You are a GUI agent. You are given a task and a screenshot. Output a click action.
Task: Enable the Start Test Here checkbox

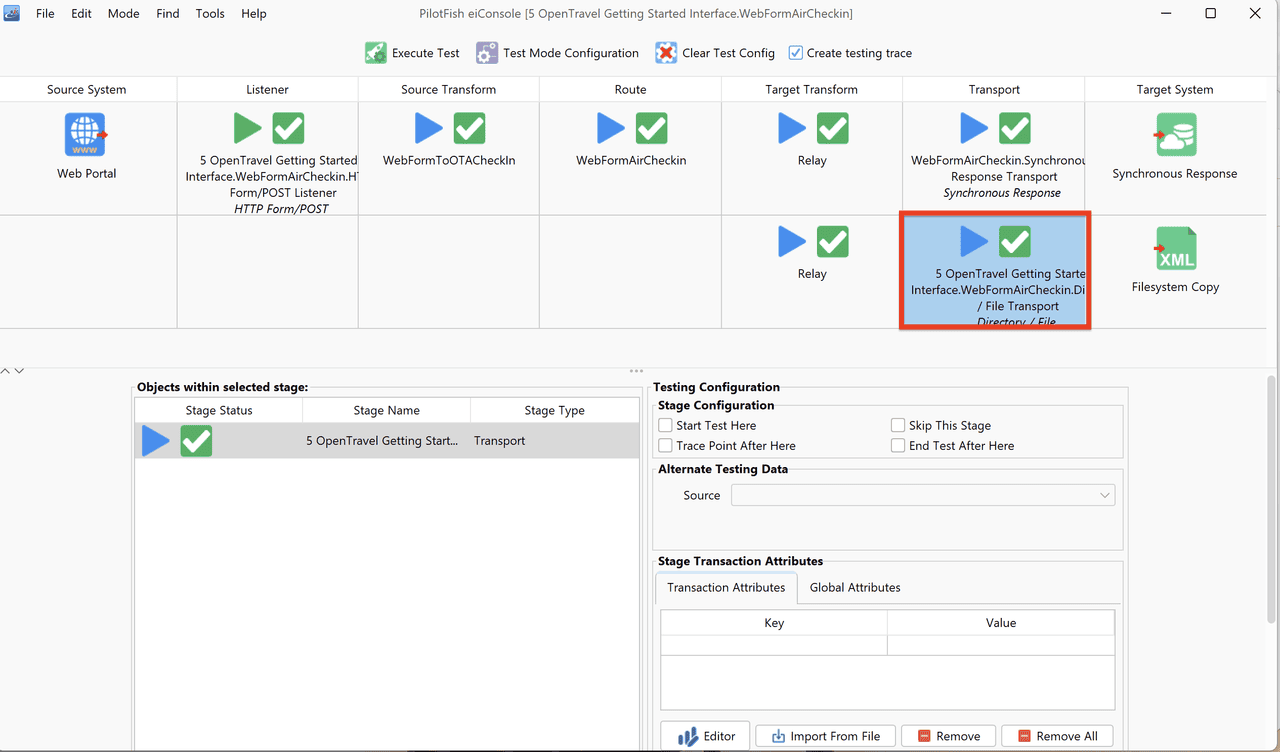[x=665, y=425]
